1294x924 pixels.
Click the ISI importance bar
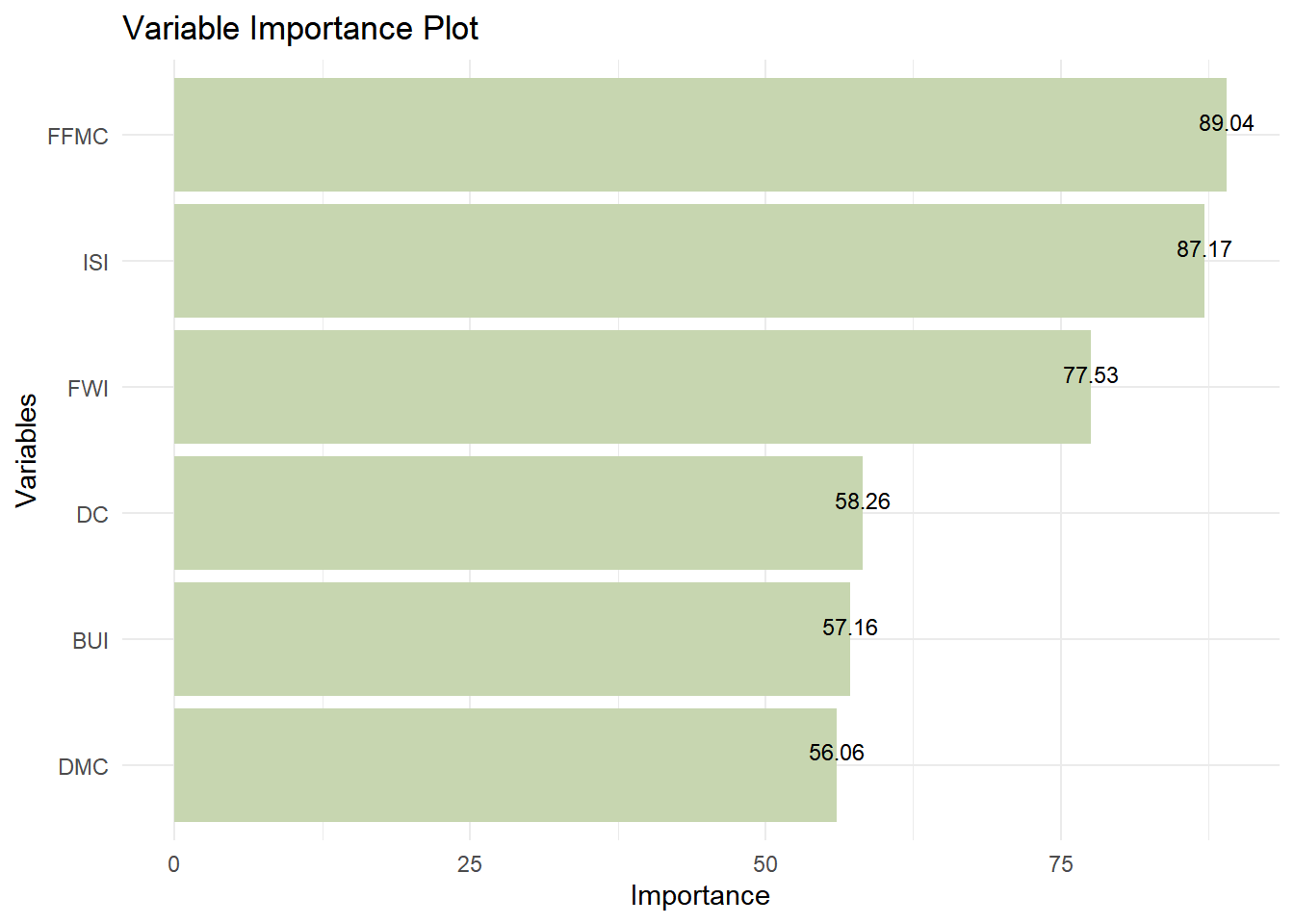674,261
